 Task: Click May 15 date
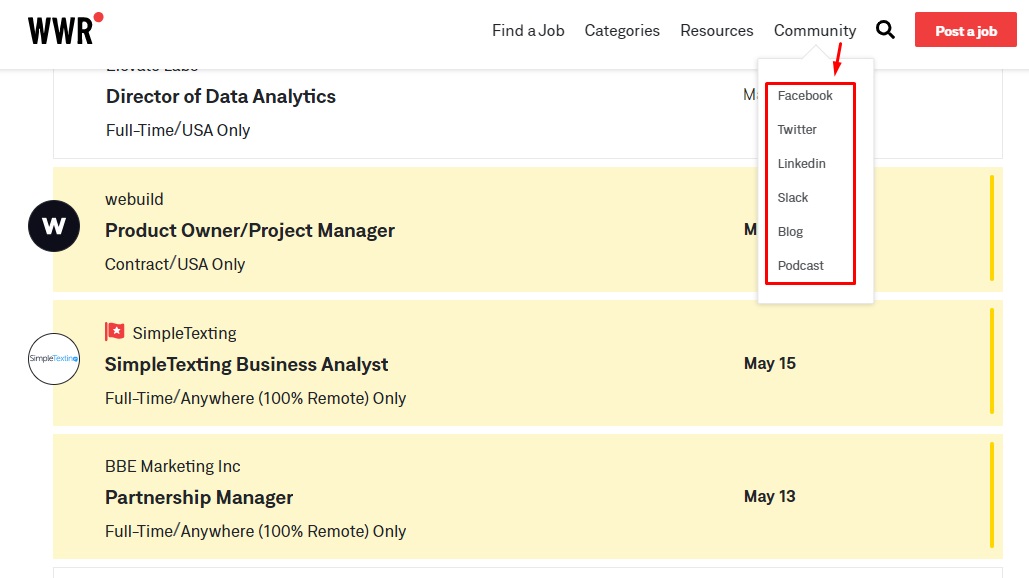(x=770, y=363)
